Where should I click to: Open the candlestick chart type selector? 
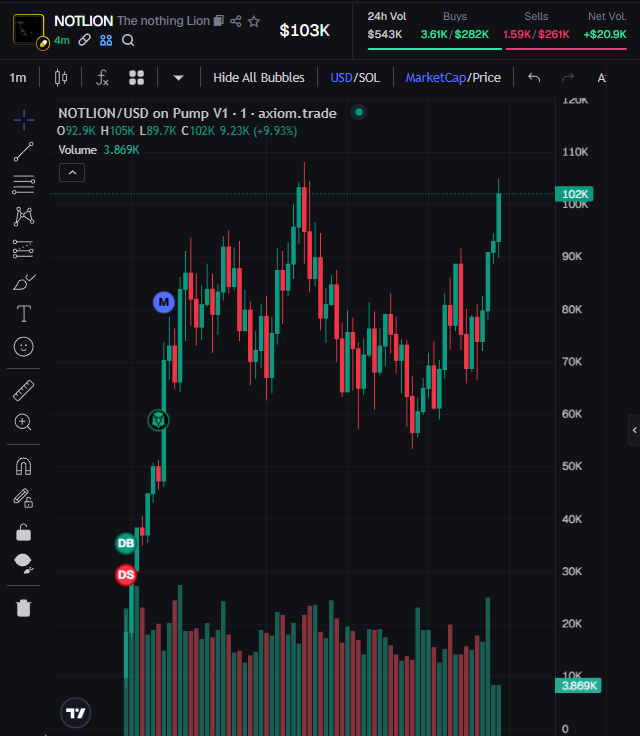point(61,77)
